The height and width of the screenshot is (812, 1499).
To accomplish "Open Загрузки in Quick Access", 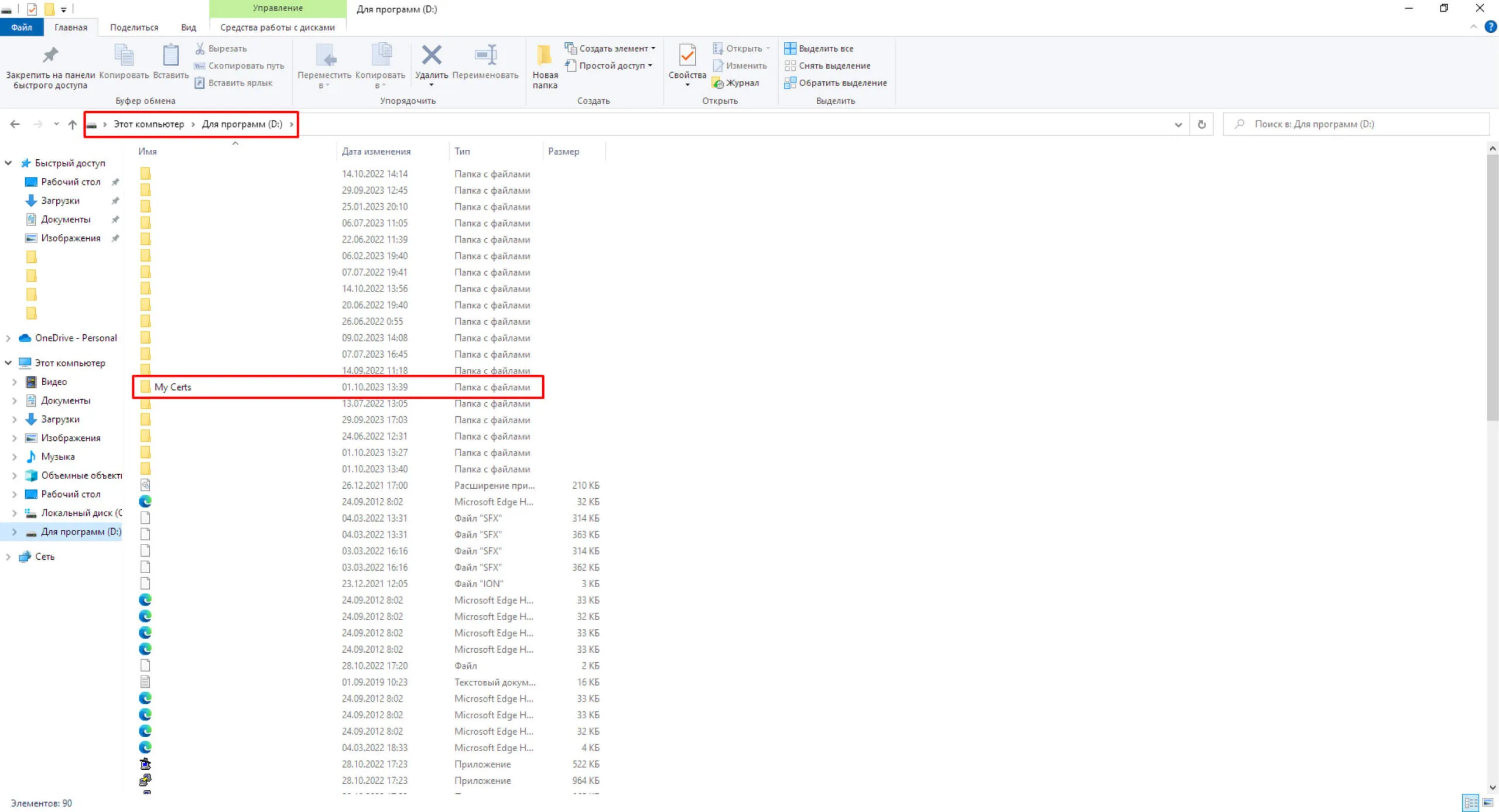I will tap(60, 200).
